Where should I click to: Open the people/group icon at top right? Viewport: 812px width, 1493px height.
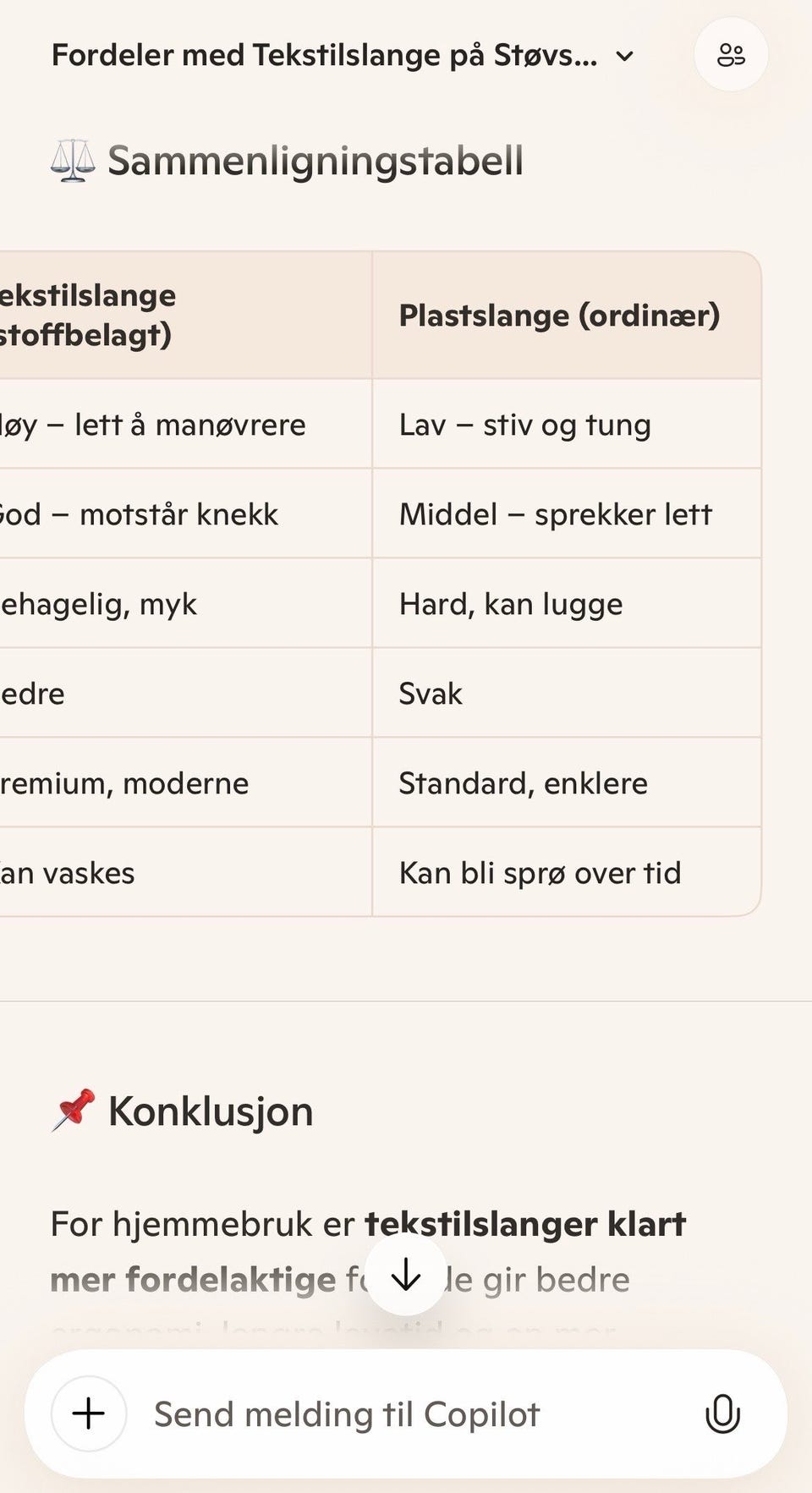[x=731, y=55]
